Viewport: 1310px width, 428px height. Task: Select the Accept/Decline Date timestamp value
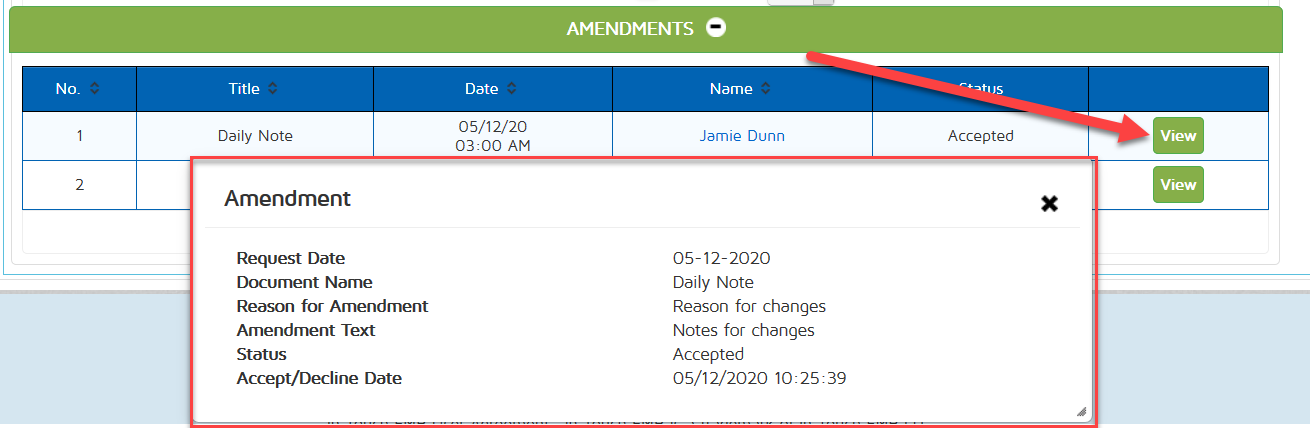(x=760, y=378)
